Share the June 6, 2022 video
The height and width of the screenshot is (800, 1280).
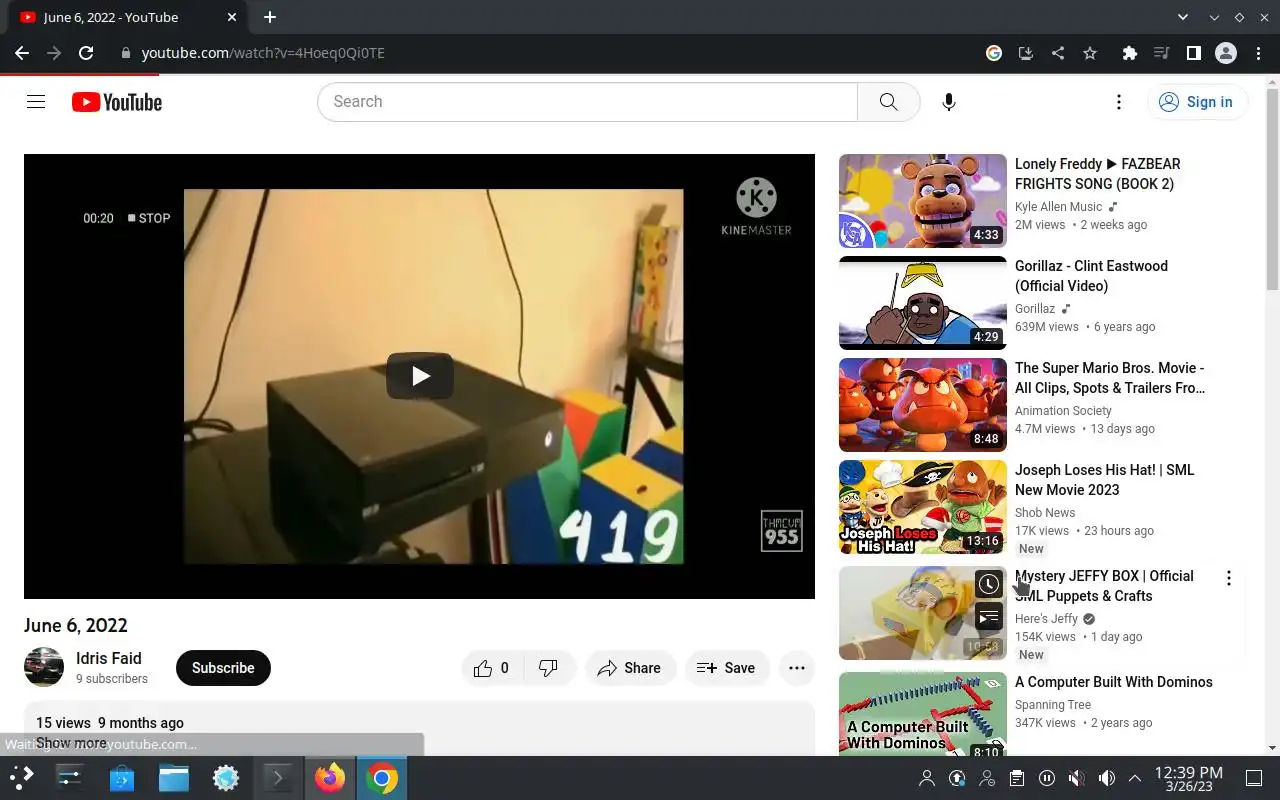pos(630,668)
